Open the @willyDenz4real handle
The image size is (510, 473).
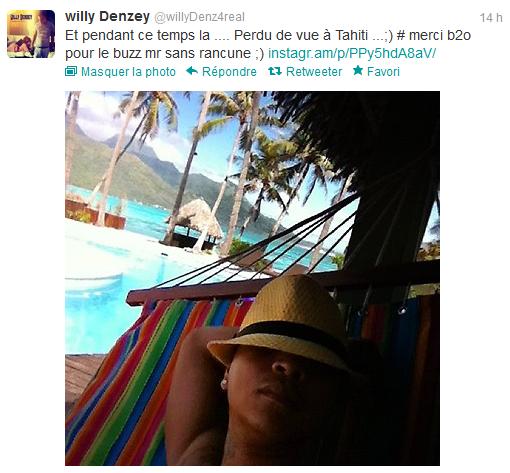point(199,17)
